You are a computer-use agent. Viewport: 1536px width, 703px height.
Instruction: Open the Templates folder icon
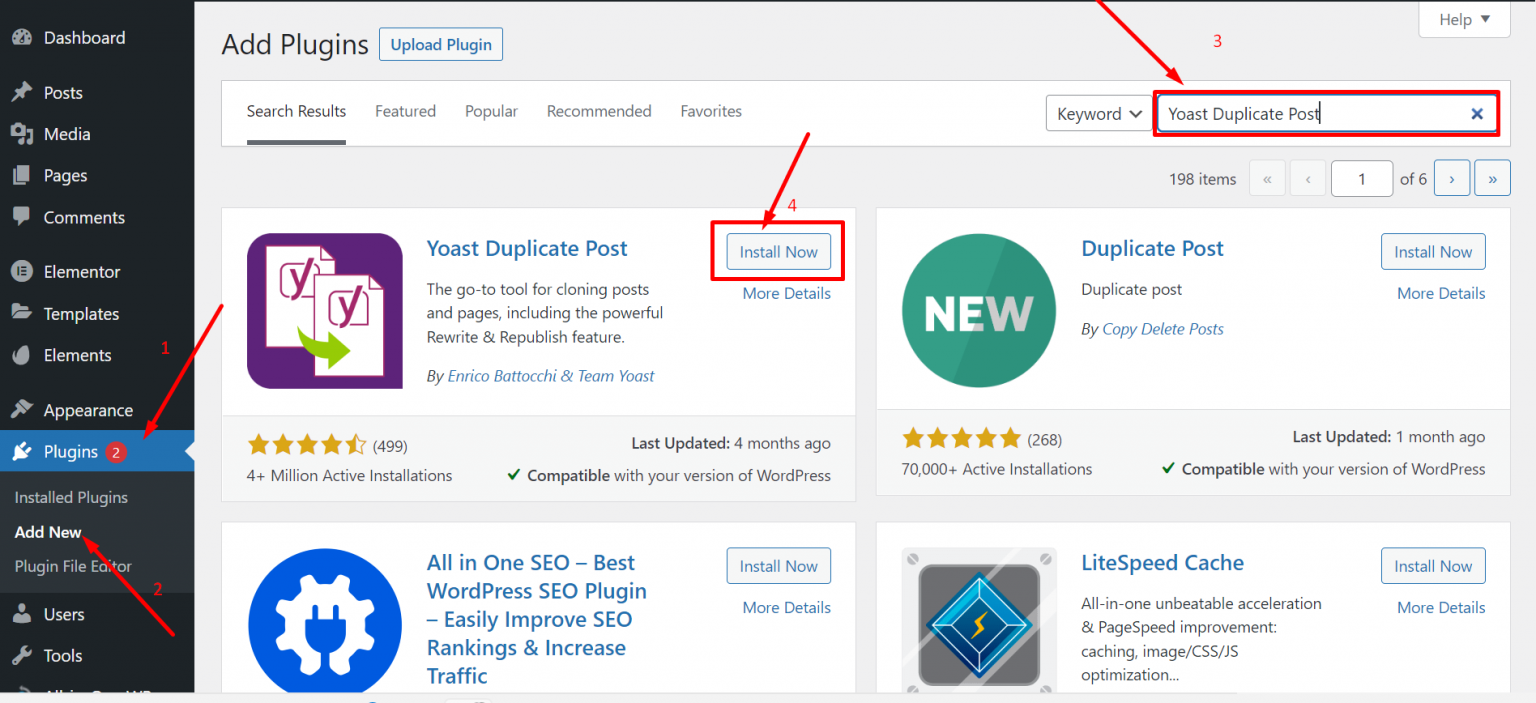22,313
